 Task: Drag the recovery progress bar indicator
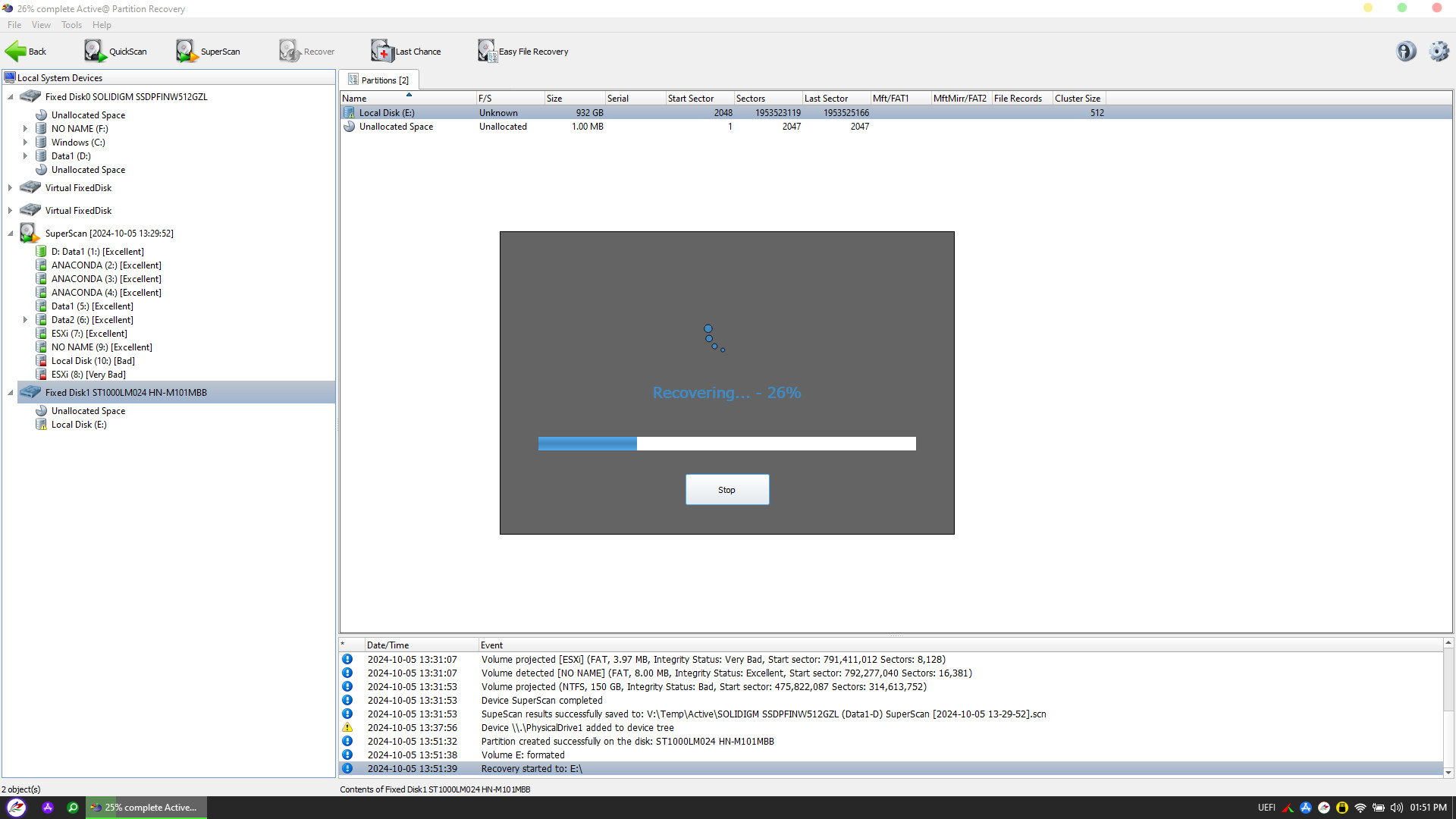click(636, 443)
